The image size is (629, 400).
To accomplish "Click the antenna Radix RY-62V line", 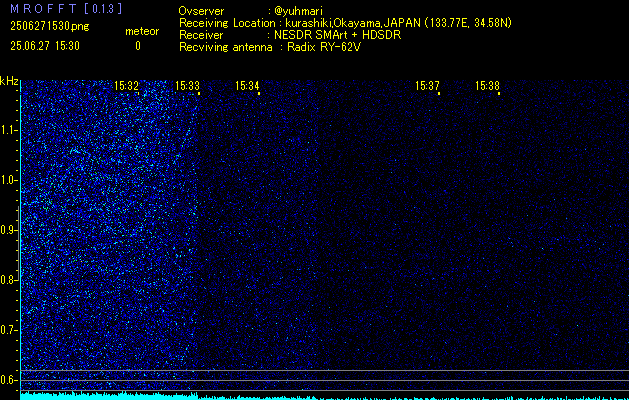I will [x=270, y=47].
